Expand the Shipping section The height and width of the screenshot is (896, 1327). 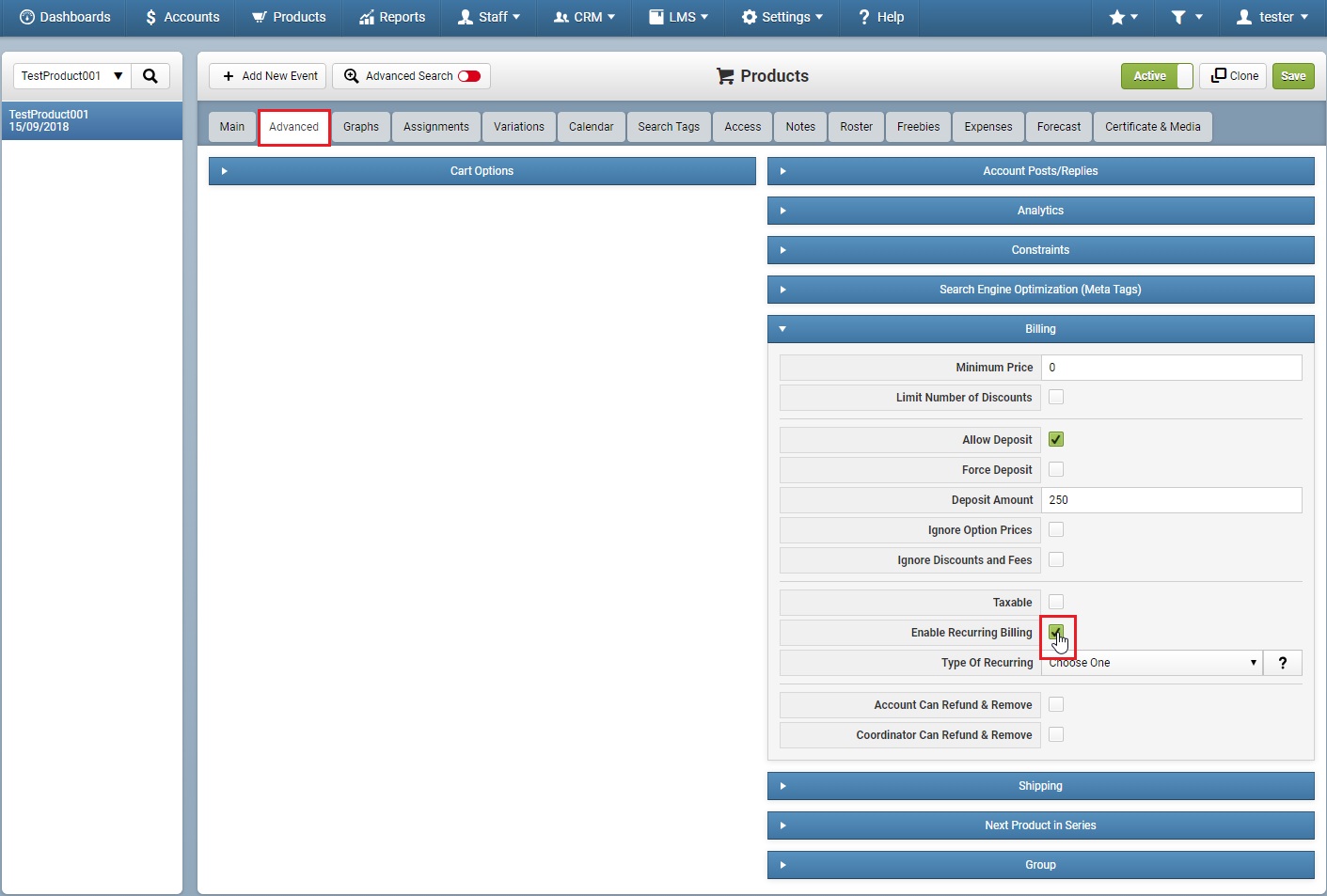tap(1040, 786)
